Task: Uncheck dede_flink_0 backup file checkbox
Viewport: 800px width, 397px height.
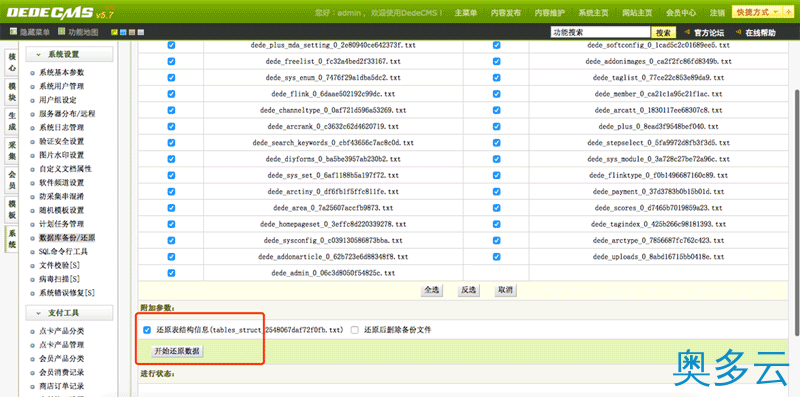Action: 171,94
